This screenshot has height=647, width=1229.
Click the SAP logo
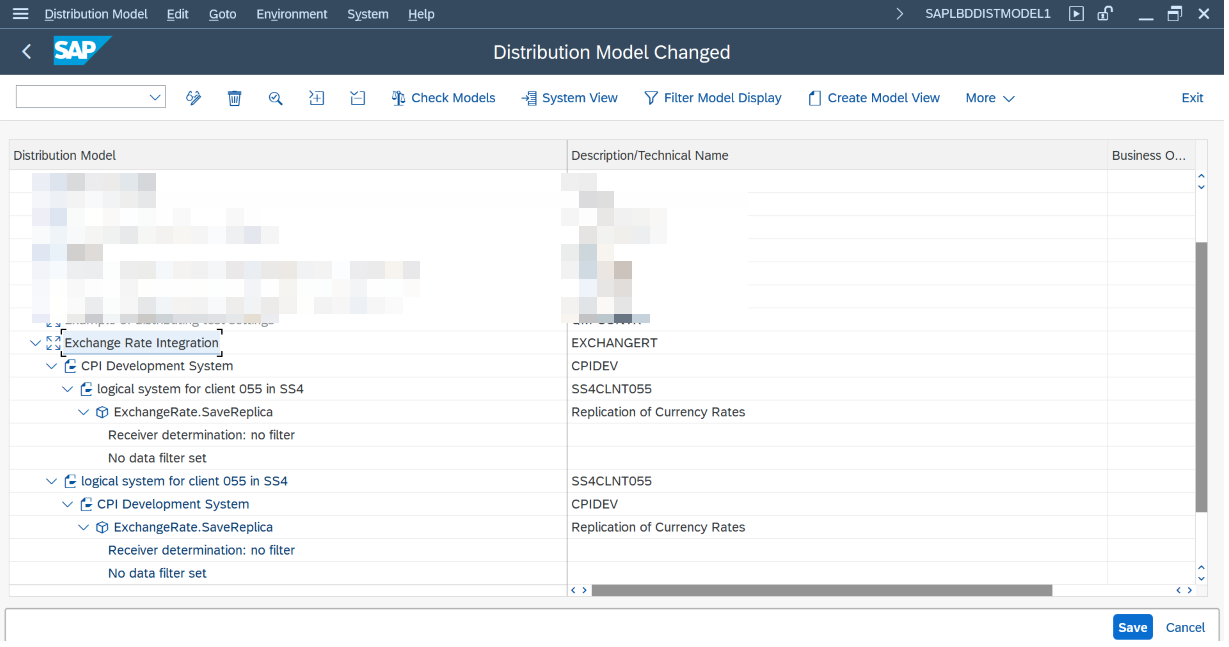coord(81,52)
